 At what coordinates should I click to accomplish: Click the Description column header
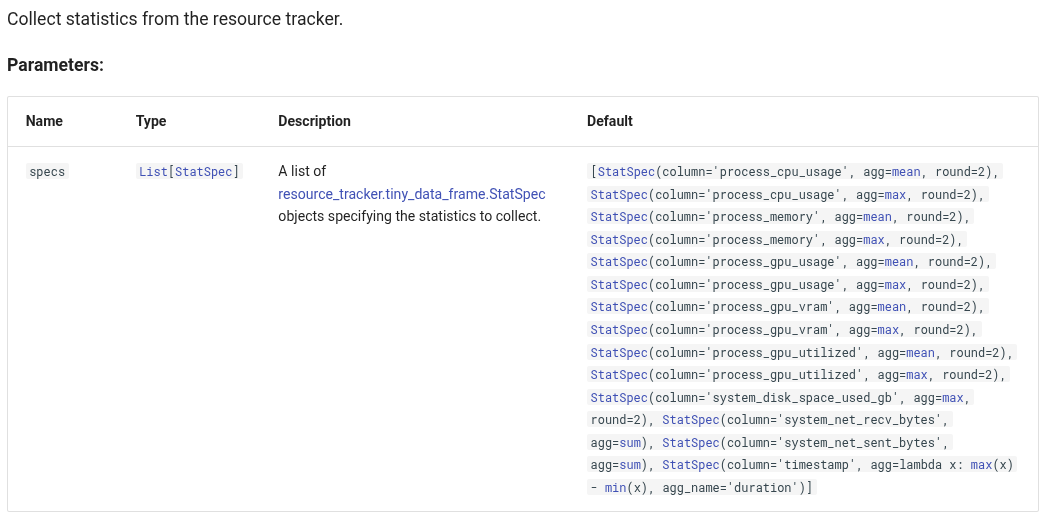(x=314, y=121)
